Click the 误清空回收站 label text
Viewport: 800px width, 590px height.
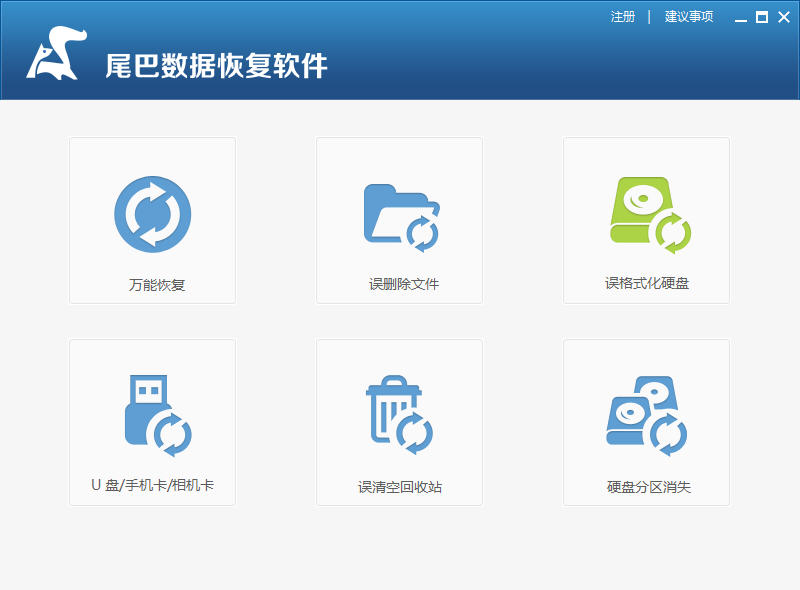pos(399,487)
